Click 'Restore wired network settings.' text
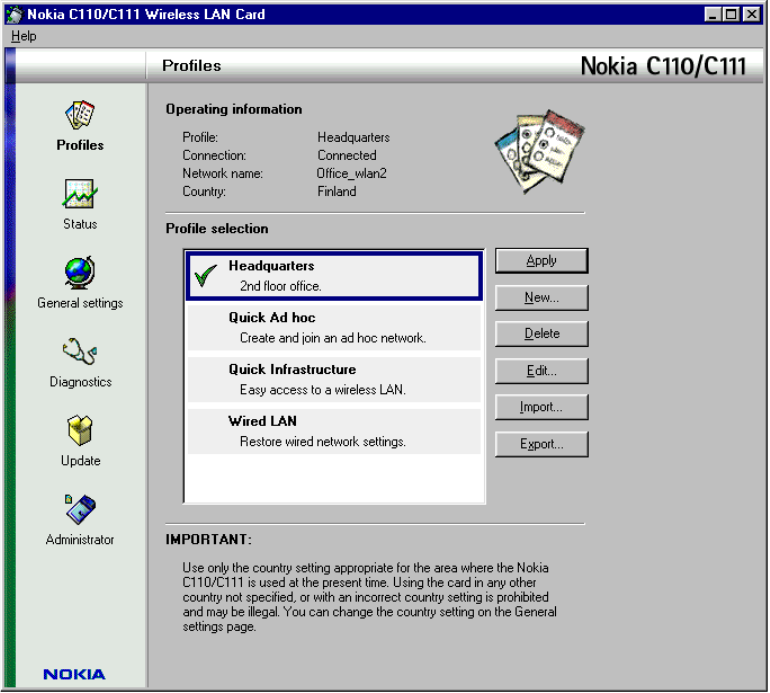The height and width of the screenshot is (693, 770). coord(323,442)
